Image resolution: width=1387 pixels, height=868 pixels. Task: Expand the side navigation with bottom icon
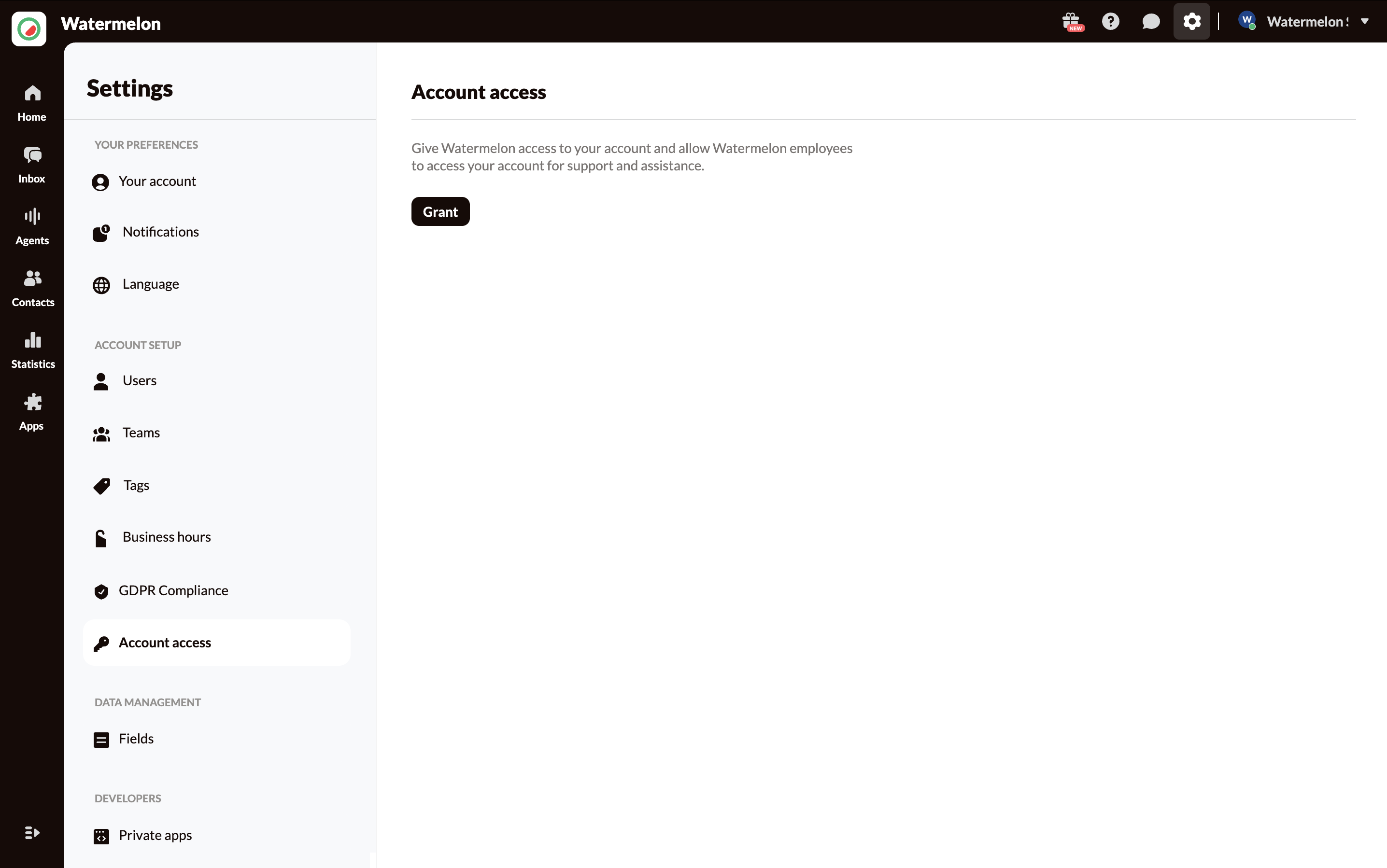pyautogui.click(x=32, y=832)
